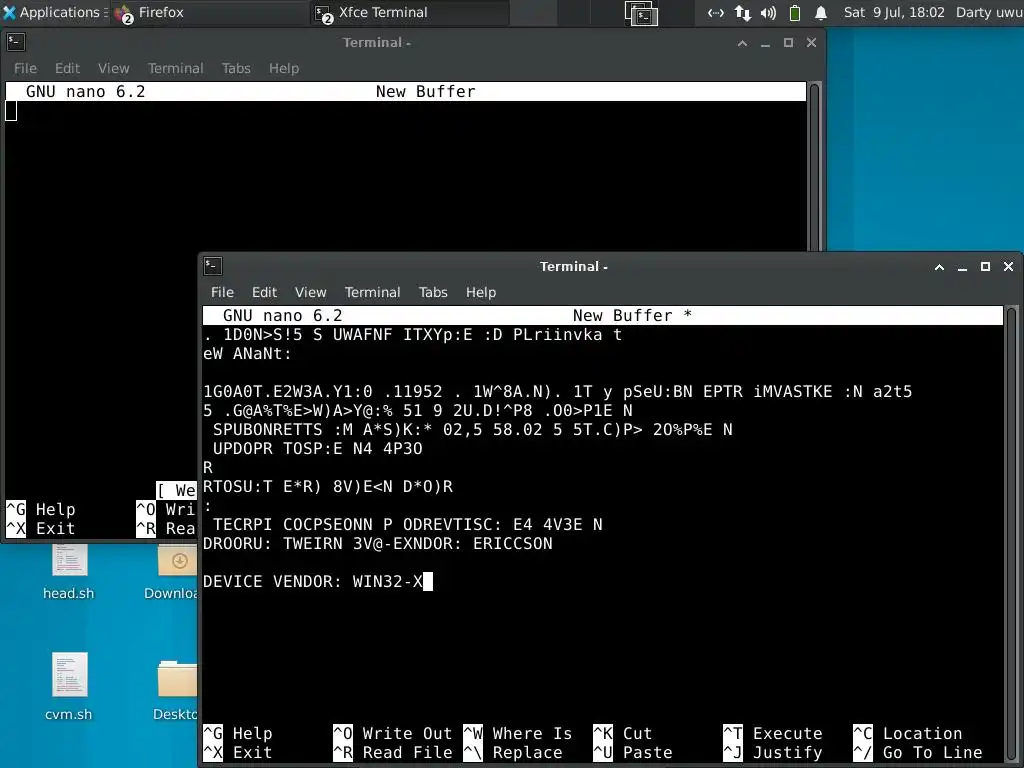Image resolution: width=1024 pixels, height=768 pixels.
Task: Maximize the front terminal window
Action: tap(985, 267)
